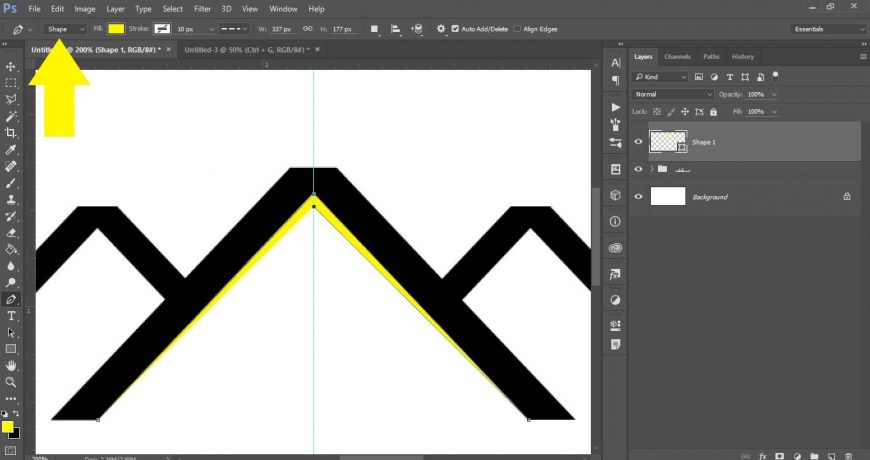Pick the Hand tool

[11, 365]
